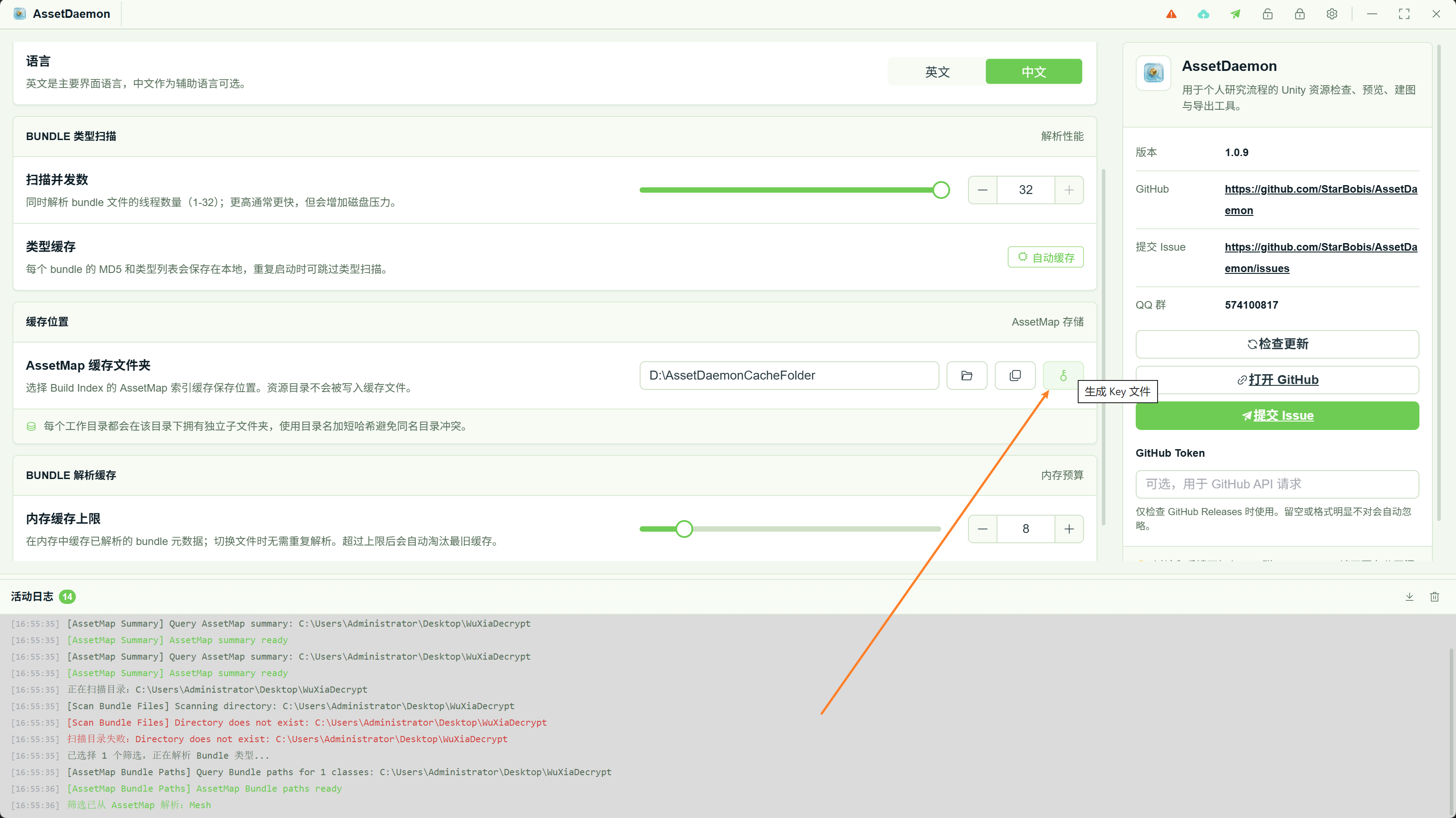This screenshot has height=818, width=1456.
Task: Clear activity log with trash icon
Action: [1435, 597]
